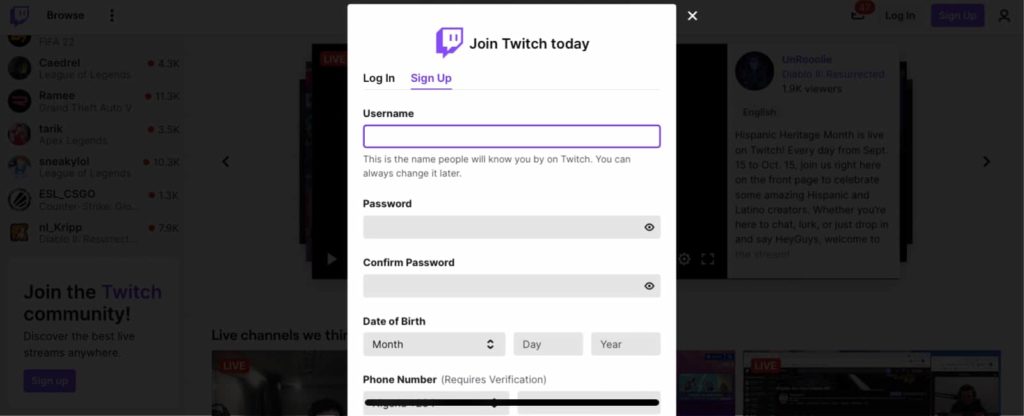
Task: Toggle visibility in Confirm Password field
Action: click(649, 286)
